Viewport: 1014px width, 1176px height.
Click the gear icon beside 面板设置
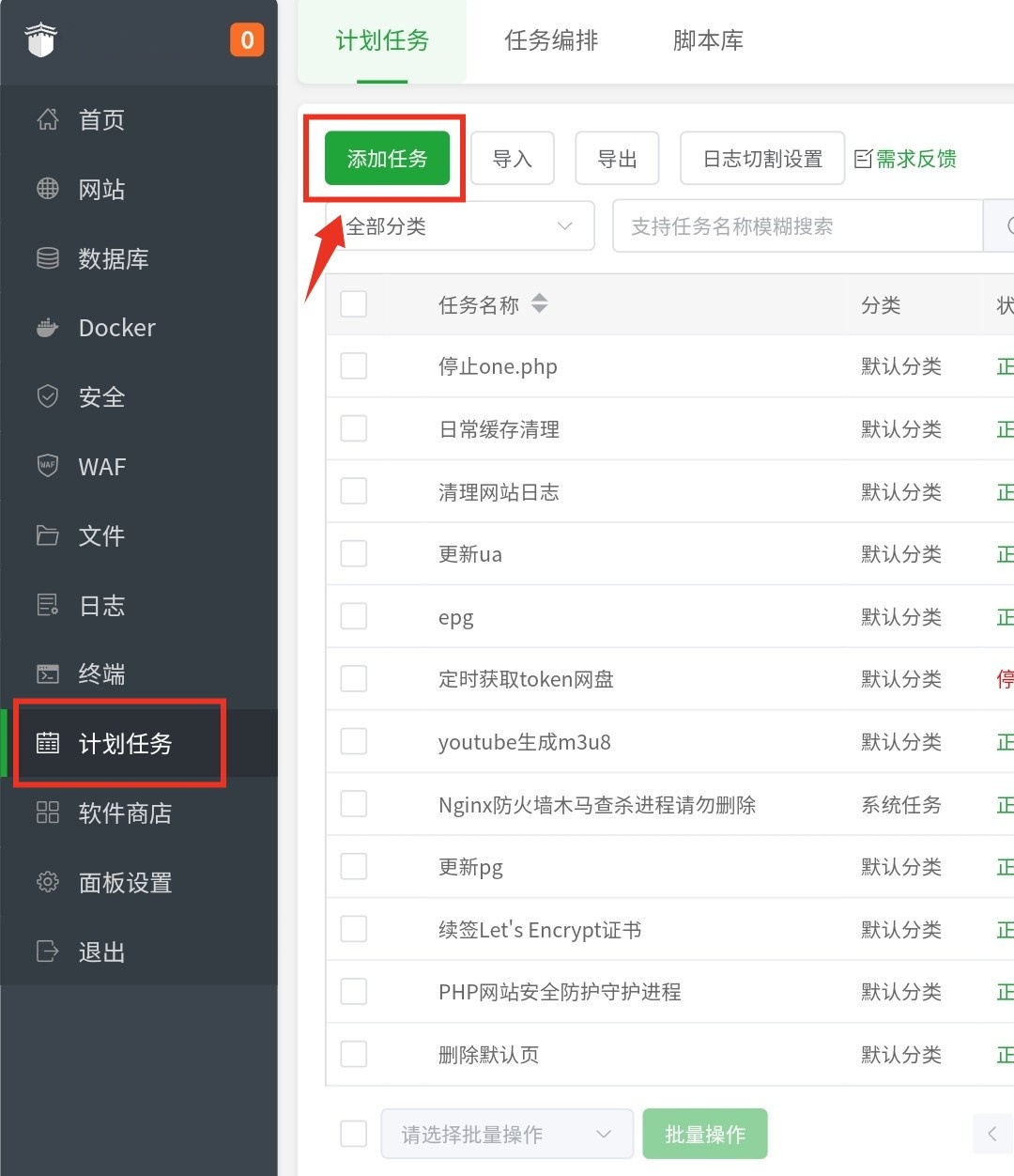point(48,882)
